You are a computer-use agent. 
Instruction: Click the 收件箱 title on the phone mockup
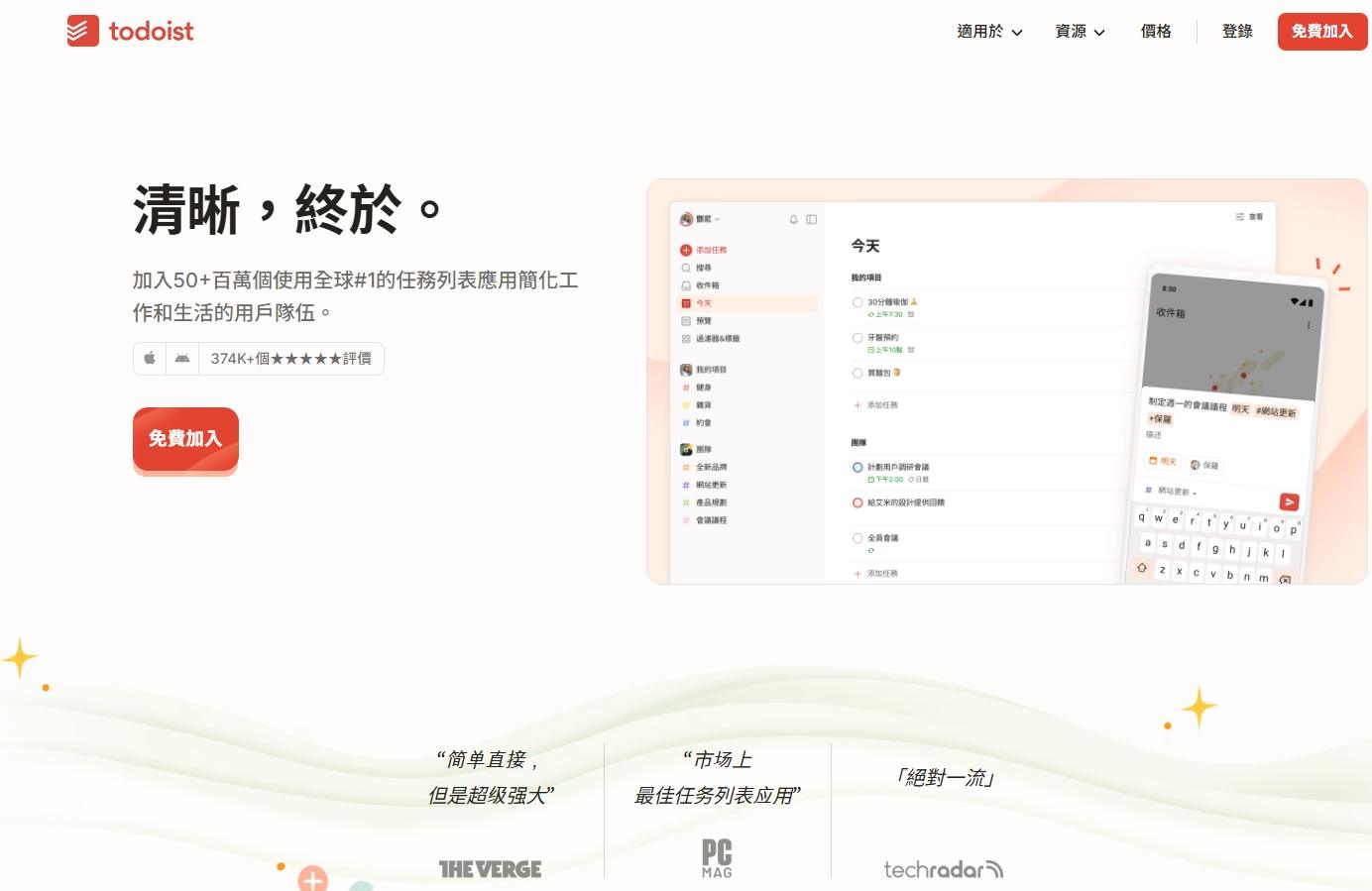pyautogui.click(x=1171, y=312)
